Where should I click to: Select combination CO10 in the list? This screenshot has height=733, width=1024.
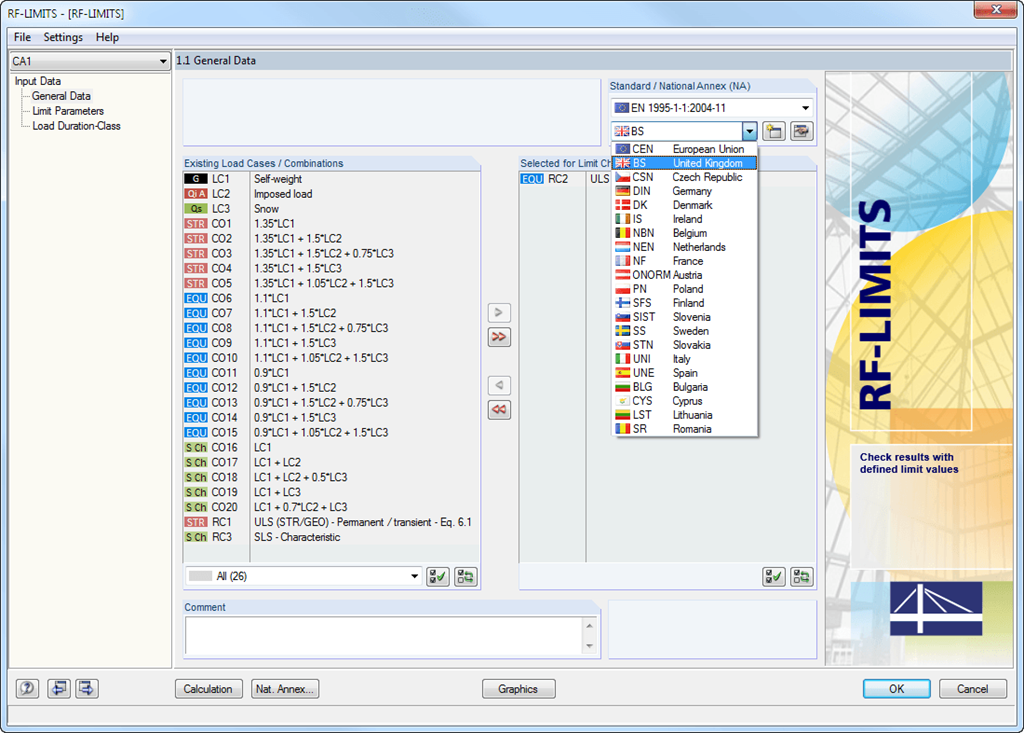pos(332,358)
